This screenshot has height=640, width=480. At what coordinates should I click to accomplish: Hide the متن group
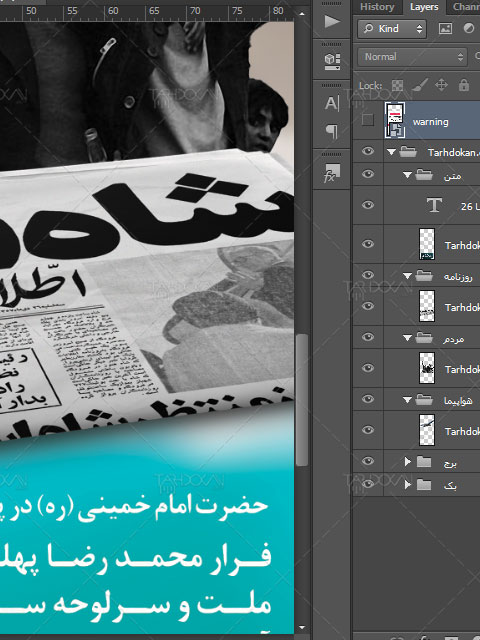pyautogui.click(x=368, y=174)
